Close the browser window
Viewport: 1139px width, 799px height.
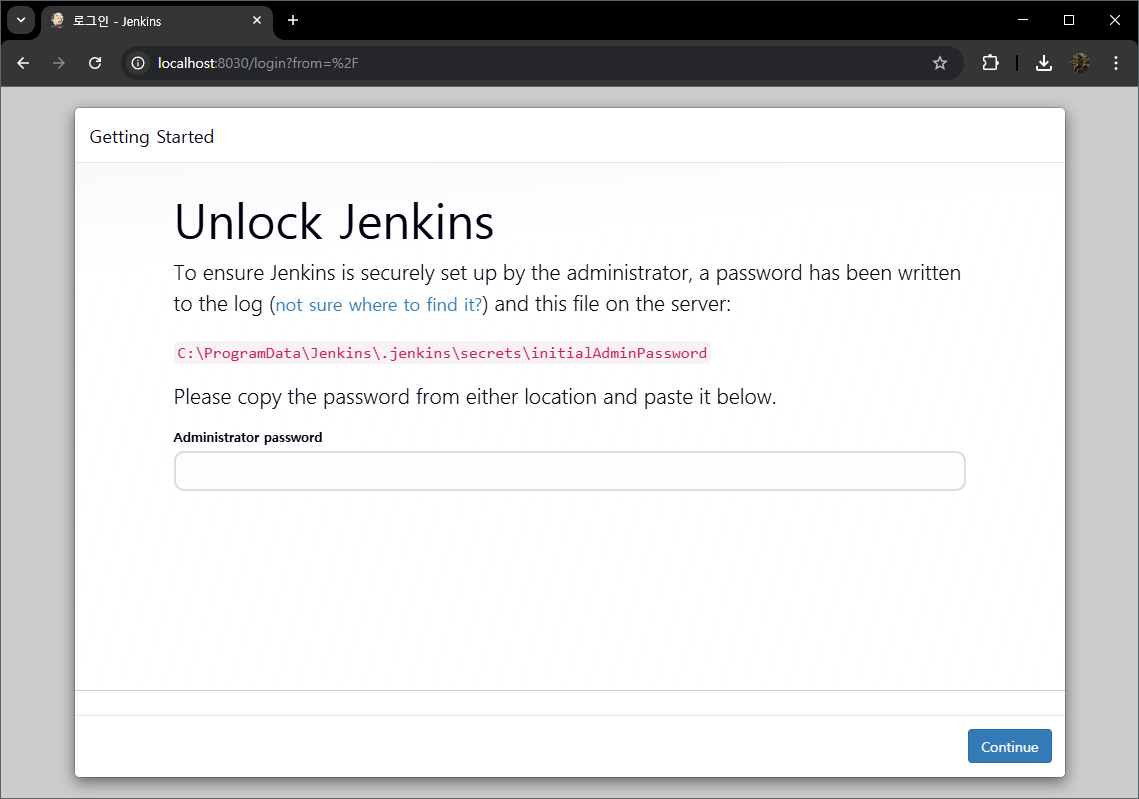pyautogui.click(x=1115, y=20)
